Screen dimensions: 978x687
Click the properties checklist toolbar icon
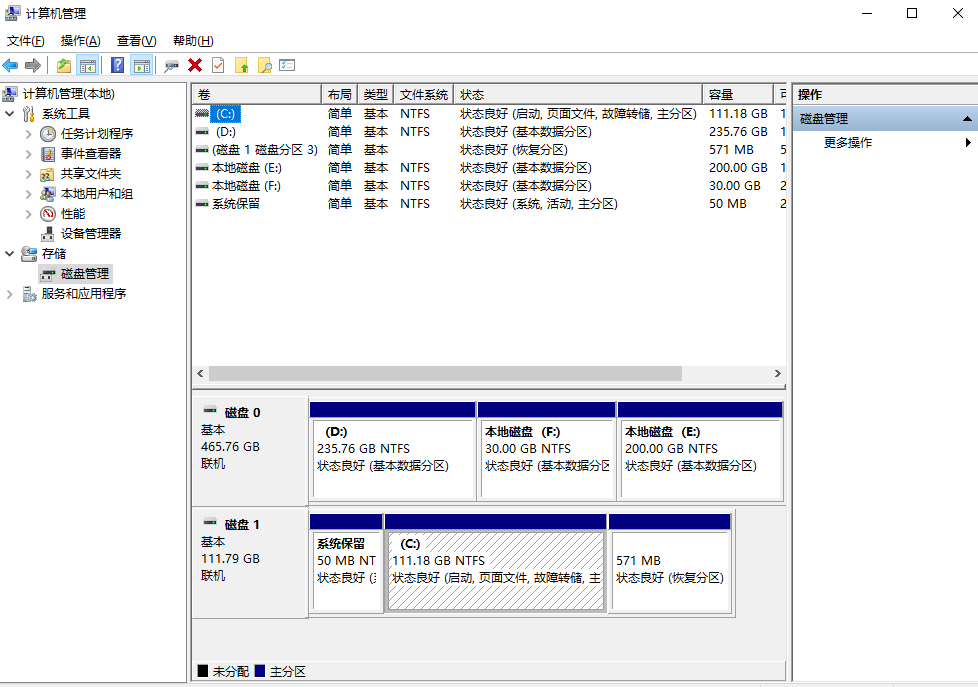287,65
